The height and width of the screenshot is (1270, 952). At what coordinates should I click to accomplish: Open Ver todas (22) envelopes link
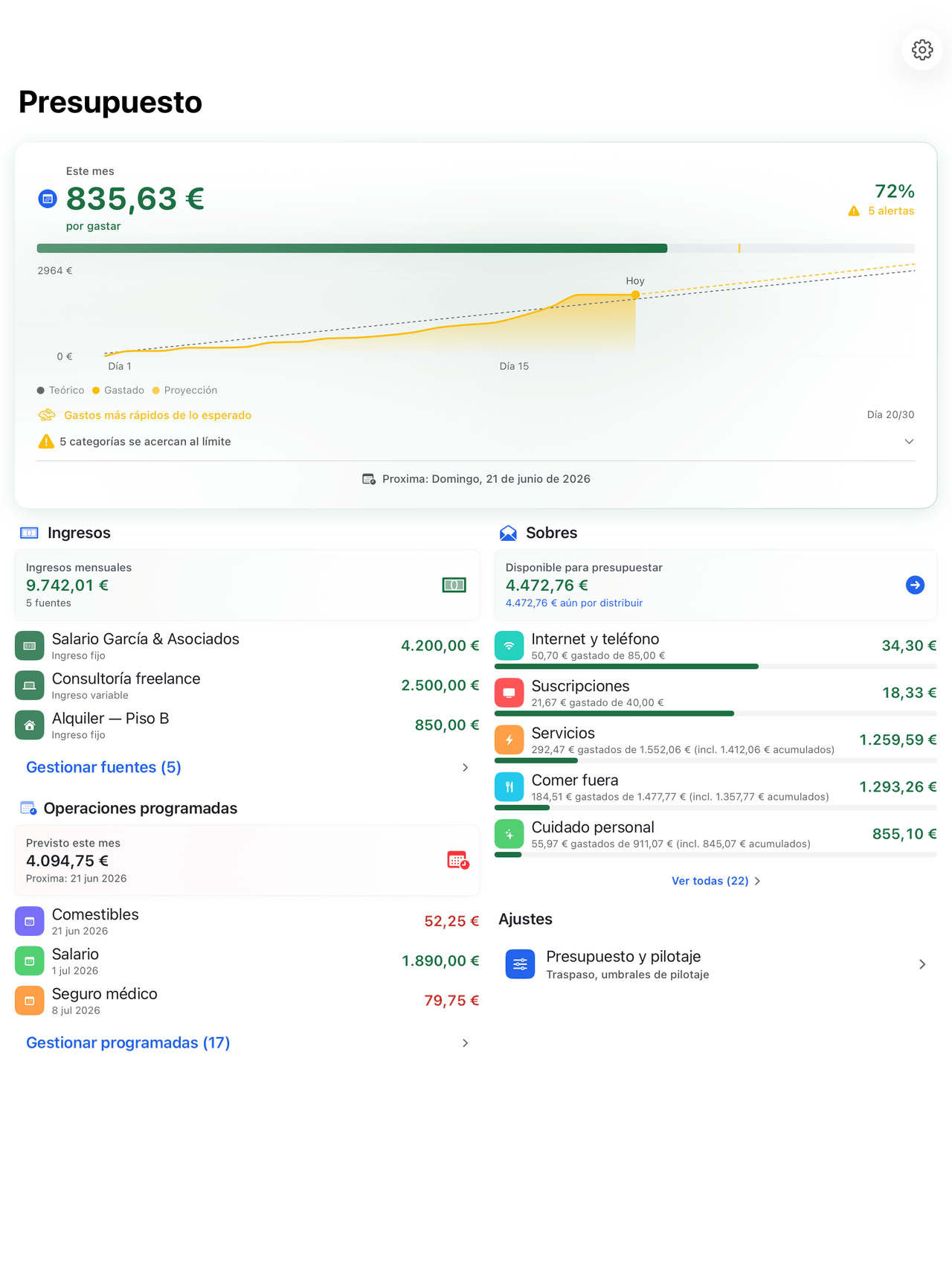pyautogui.click(x=710, y=881)
